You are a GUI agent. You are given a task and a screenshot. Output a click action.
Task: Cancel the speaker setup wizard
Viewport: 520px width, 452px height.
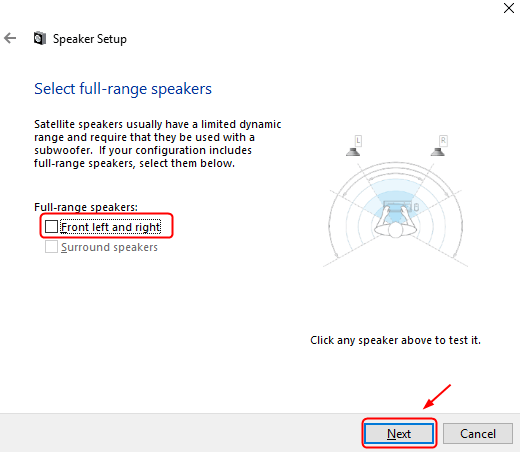pyautogui.click(x=478, y=434)
